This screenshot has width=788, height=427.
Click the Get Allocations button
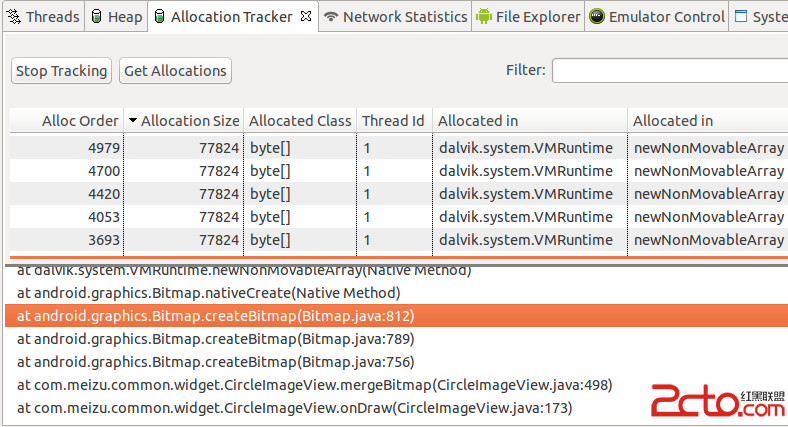[175, 71]
